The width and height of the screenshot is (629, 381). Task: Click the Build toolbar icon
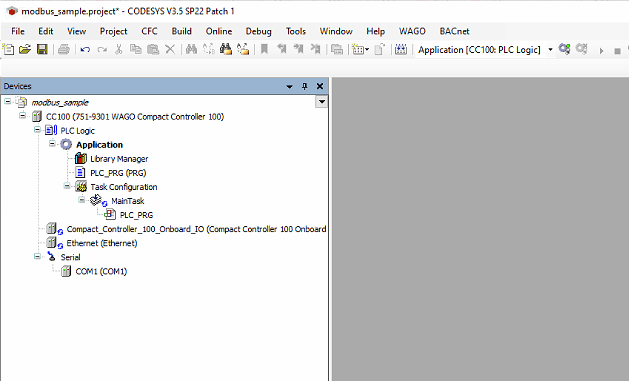pyautogui.click(x=401, y=49)
